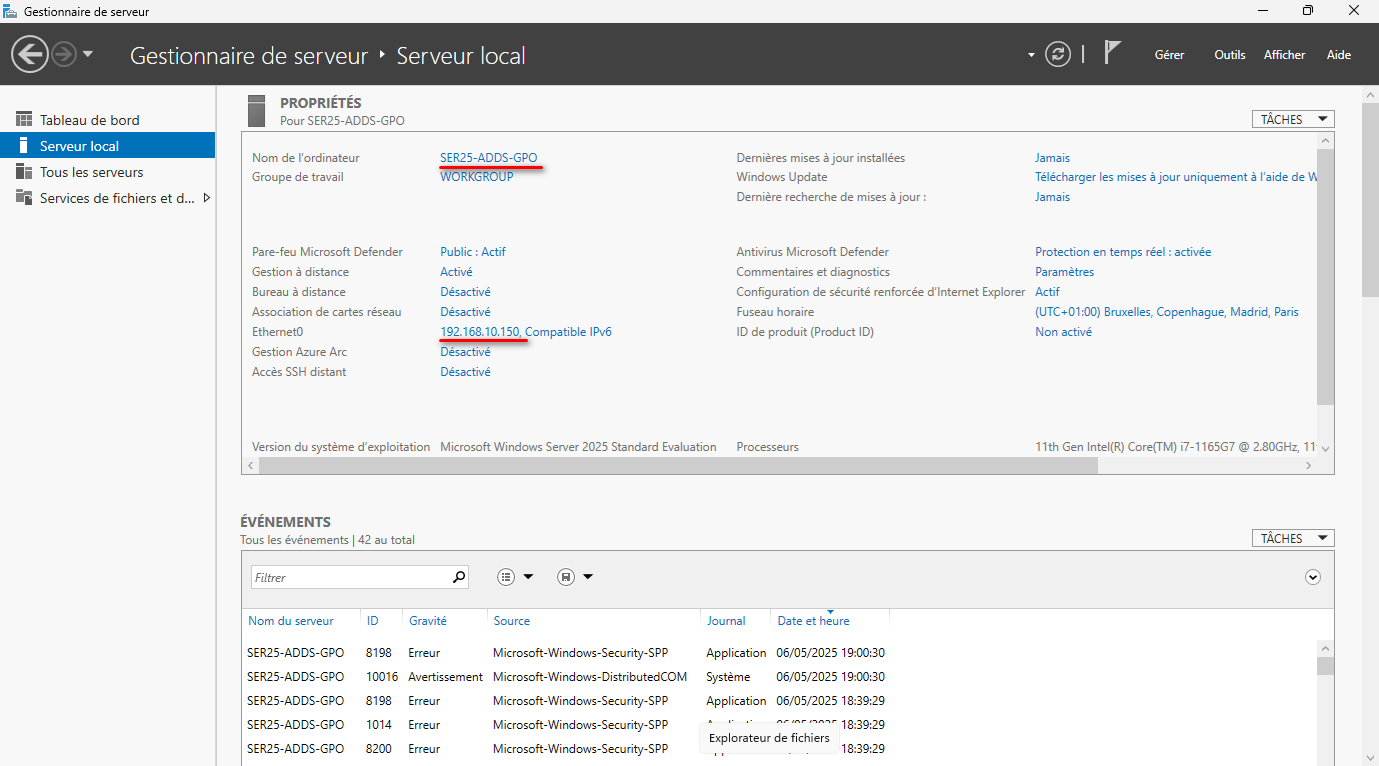
Task: Click the forward navigation arrow
Action: pos(64,54)
